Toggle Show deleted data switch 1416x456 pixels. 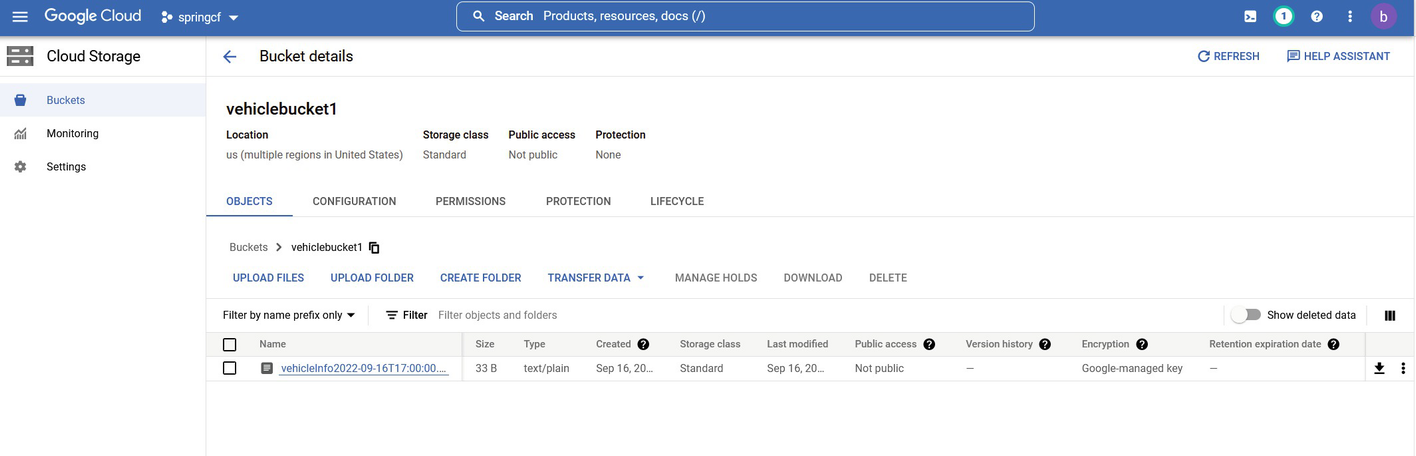click(1245, 315)
